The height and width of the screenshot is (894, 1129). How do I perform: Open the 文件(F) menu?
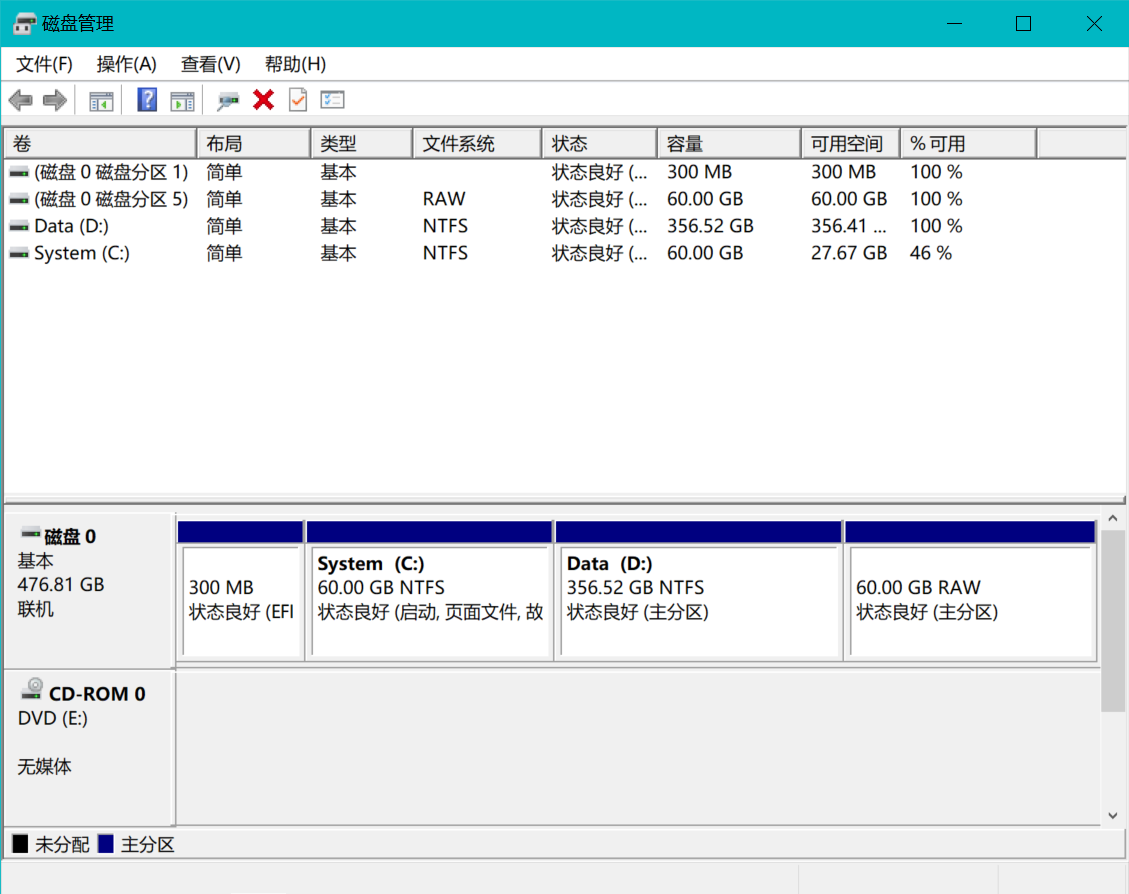click(x=45, y=64)
